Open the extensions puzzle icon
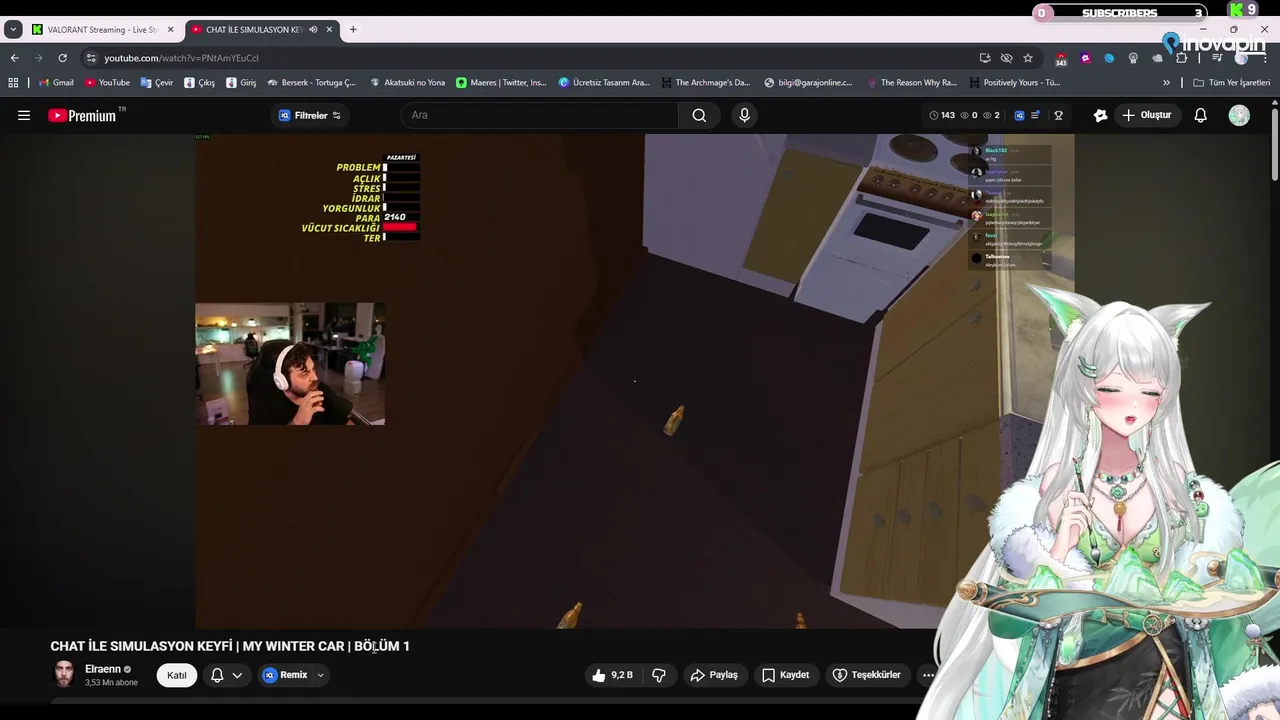 click(x=1181, y=58)
